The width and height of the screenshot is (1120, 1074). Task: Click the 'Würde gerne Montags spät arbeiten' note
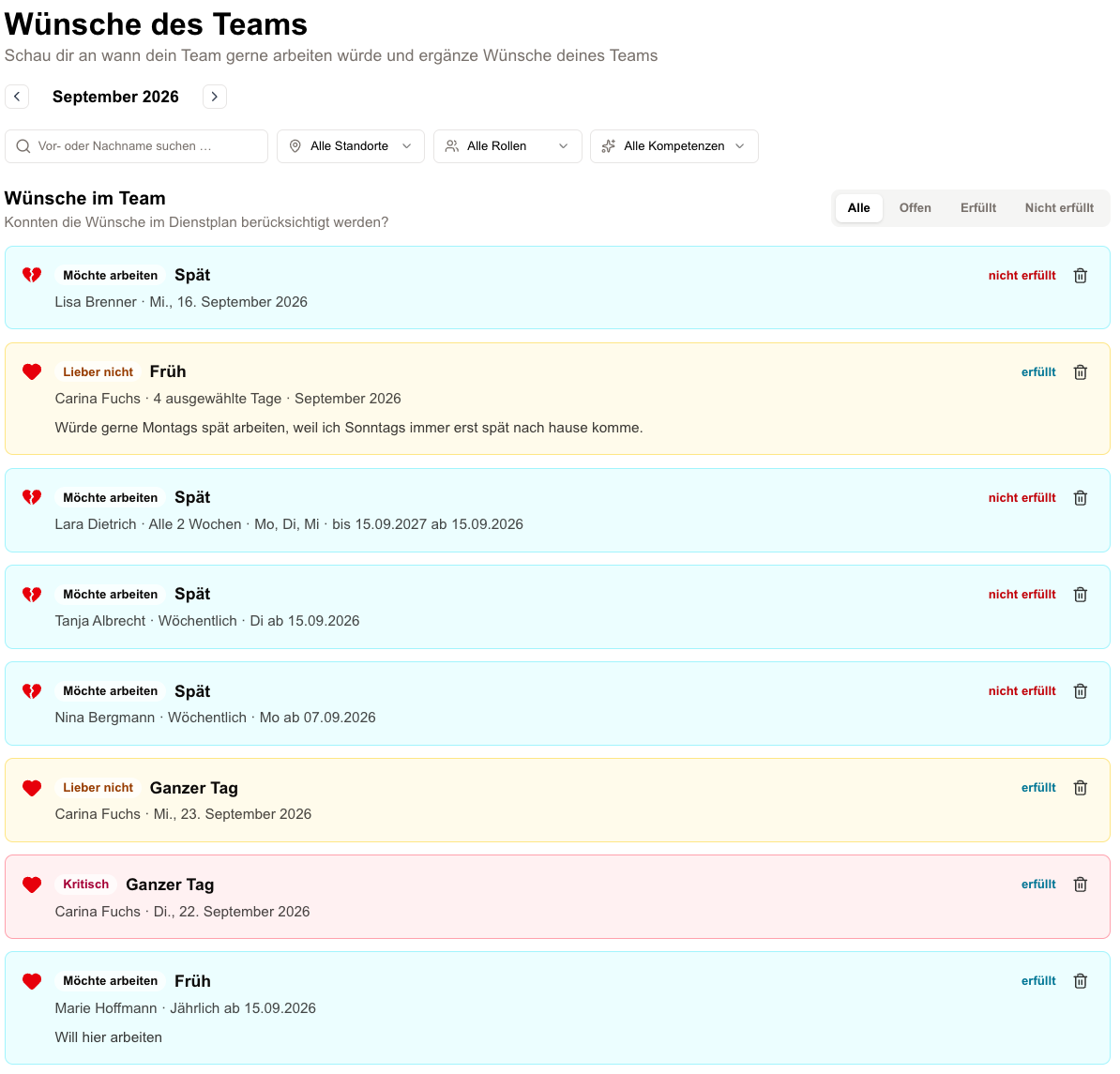[349, 428]
